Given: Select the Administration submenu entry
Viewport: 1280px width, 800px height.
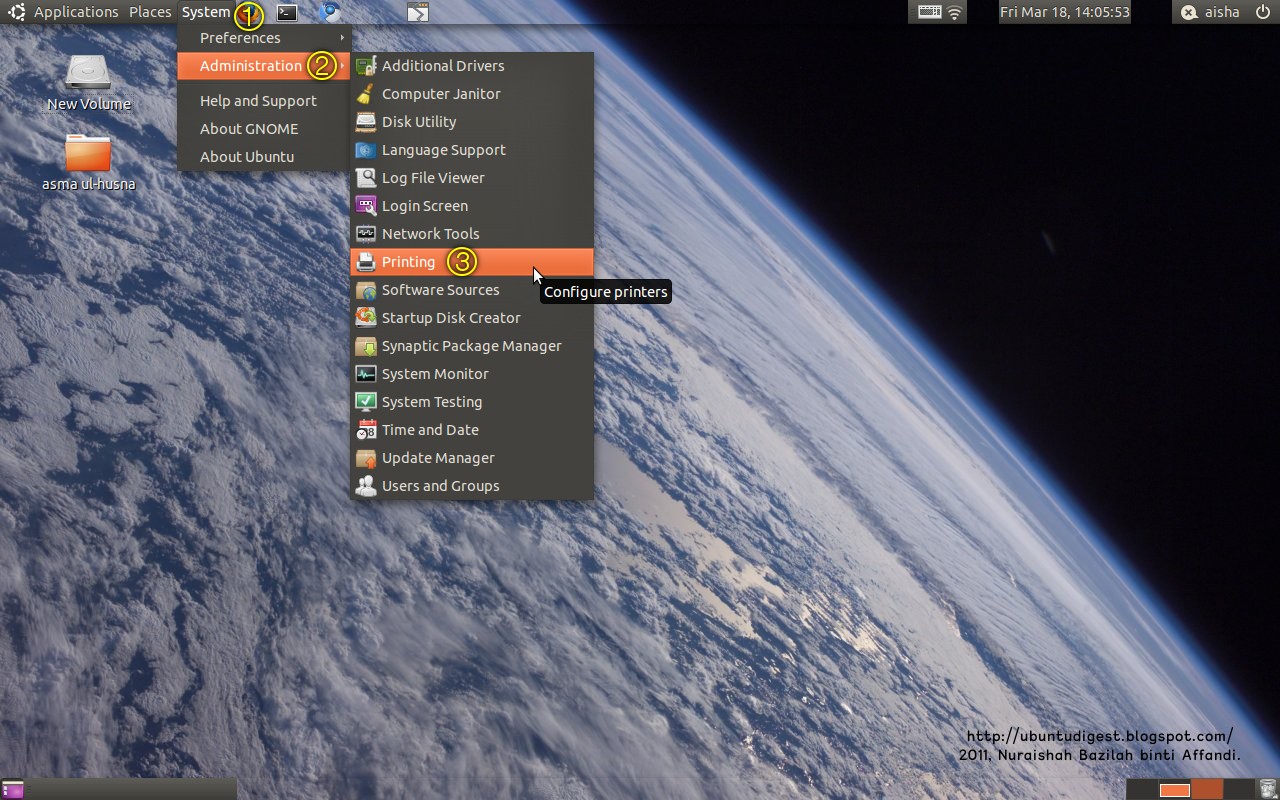Looking at the screenshot, I should [x=264, y=66].
